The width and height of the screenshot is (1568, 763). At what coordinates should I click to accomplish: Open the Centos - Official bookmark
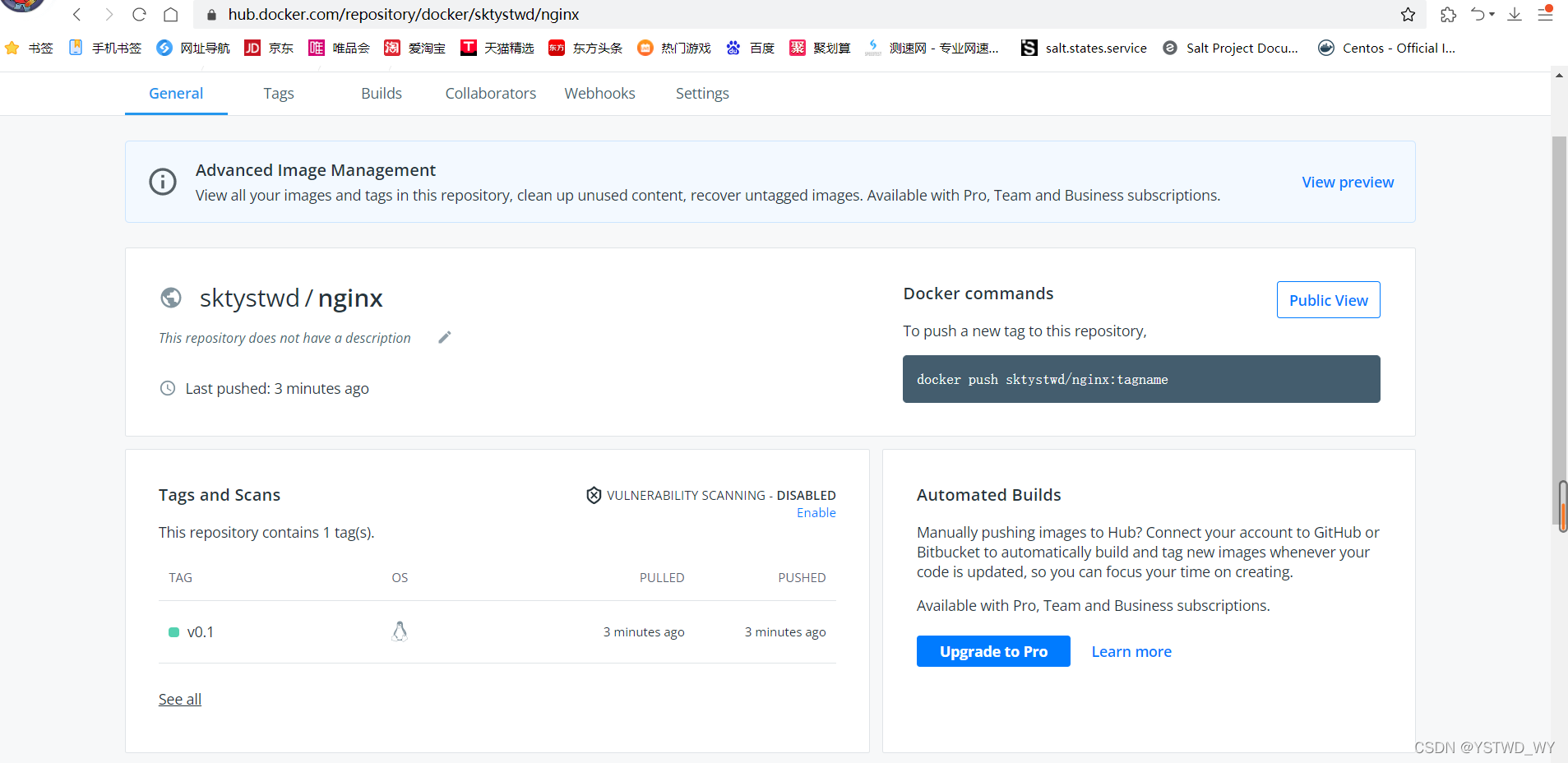click(1387, 48)
